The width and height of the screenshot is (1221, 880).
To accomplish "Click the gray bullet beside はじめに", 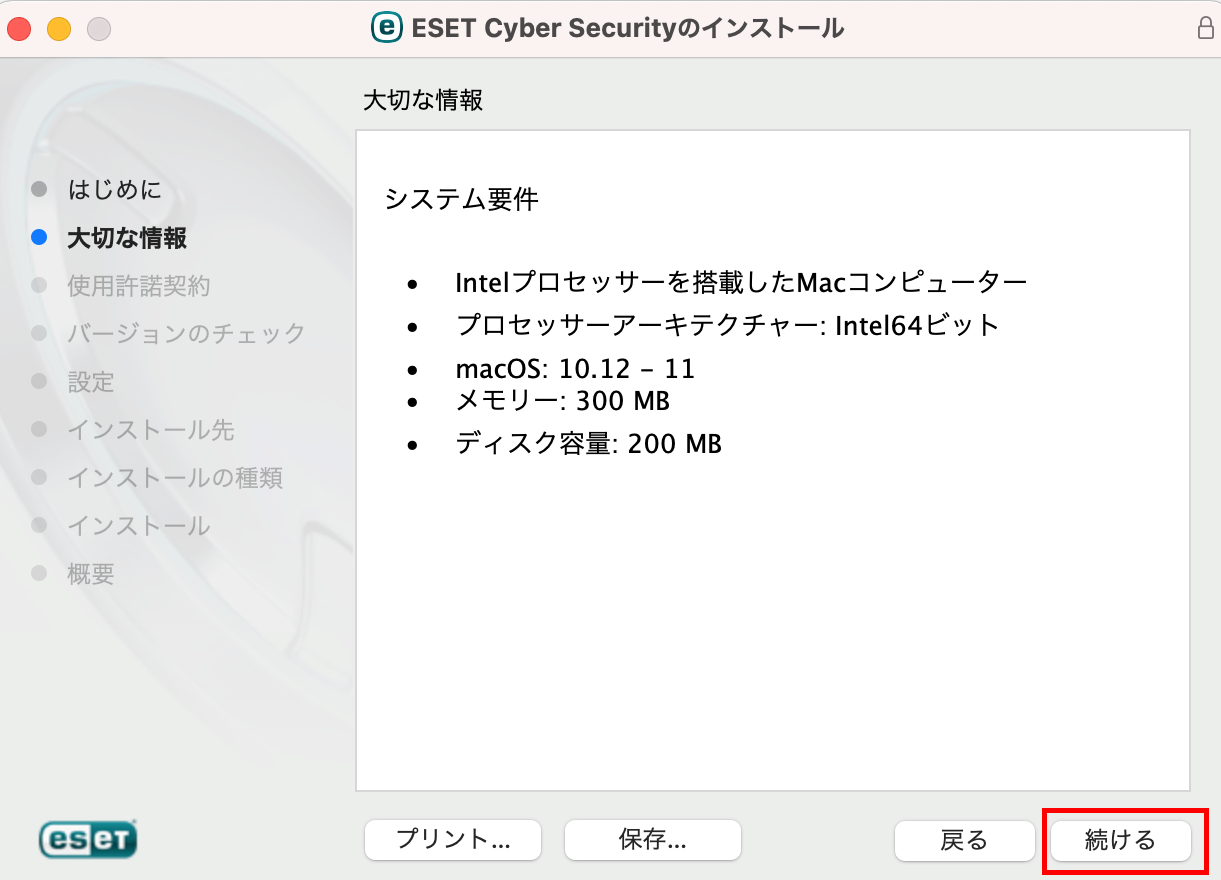I will [x=39, y=189].
